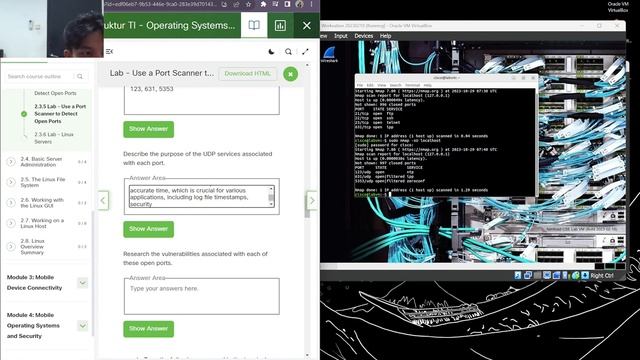
Task: Expand Module 3 Mobile Device Connectivity
Action: tap(82, 282)
